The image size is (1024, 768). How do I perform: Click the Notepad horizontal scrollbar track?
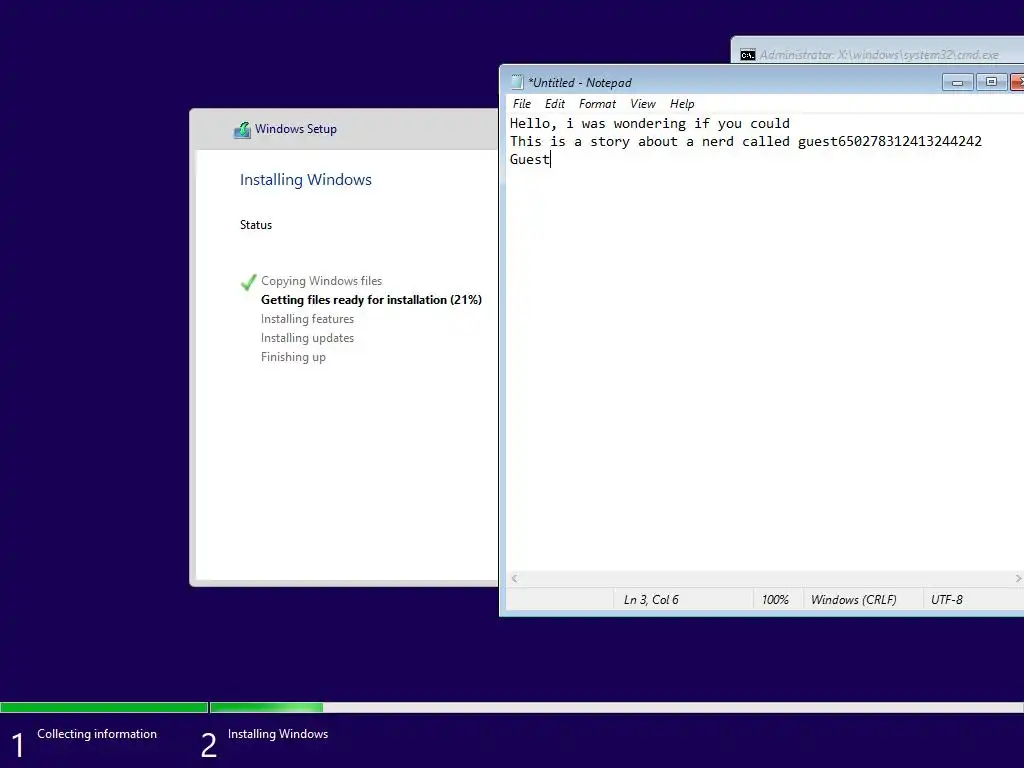point(766,579)
